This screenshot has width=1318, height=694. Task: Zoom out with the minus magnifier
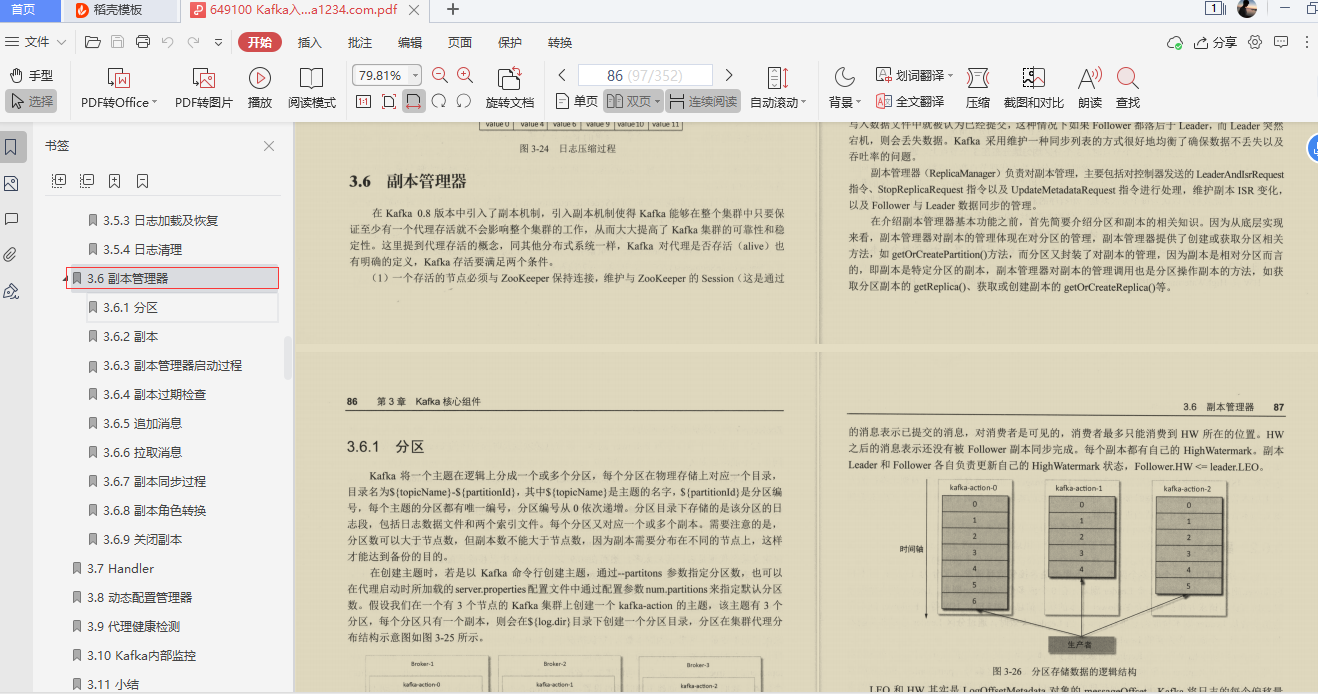440,75
